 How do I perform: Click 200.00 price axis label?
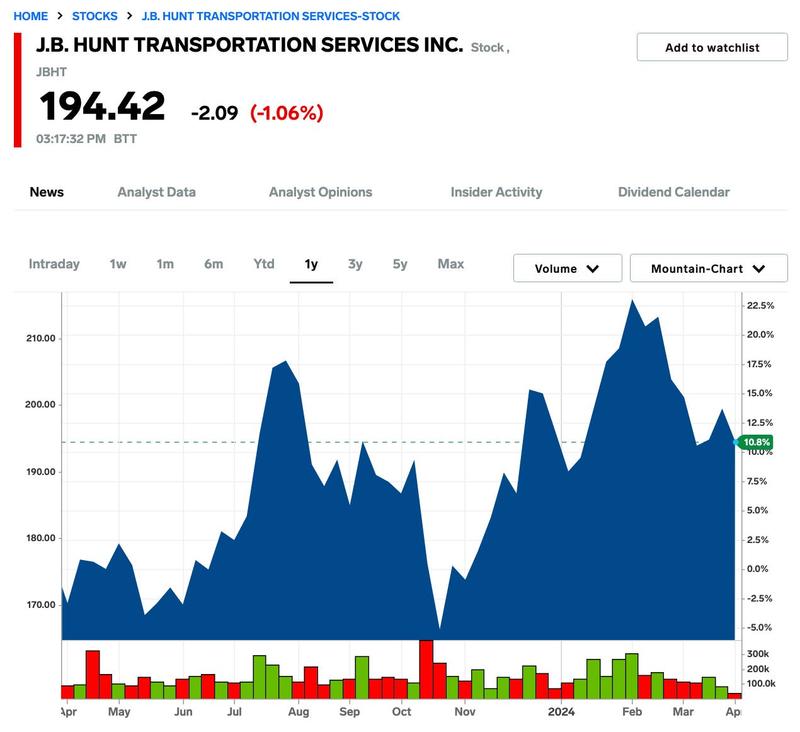(40, 405)
